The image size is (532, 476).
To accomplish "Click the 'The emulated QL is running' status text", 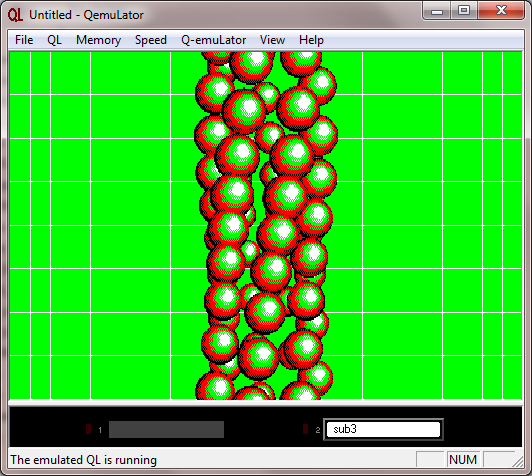I will pyautogui.click(x=83, y=460).
